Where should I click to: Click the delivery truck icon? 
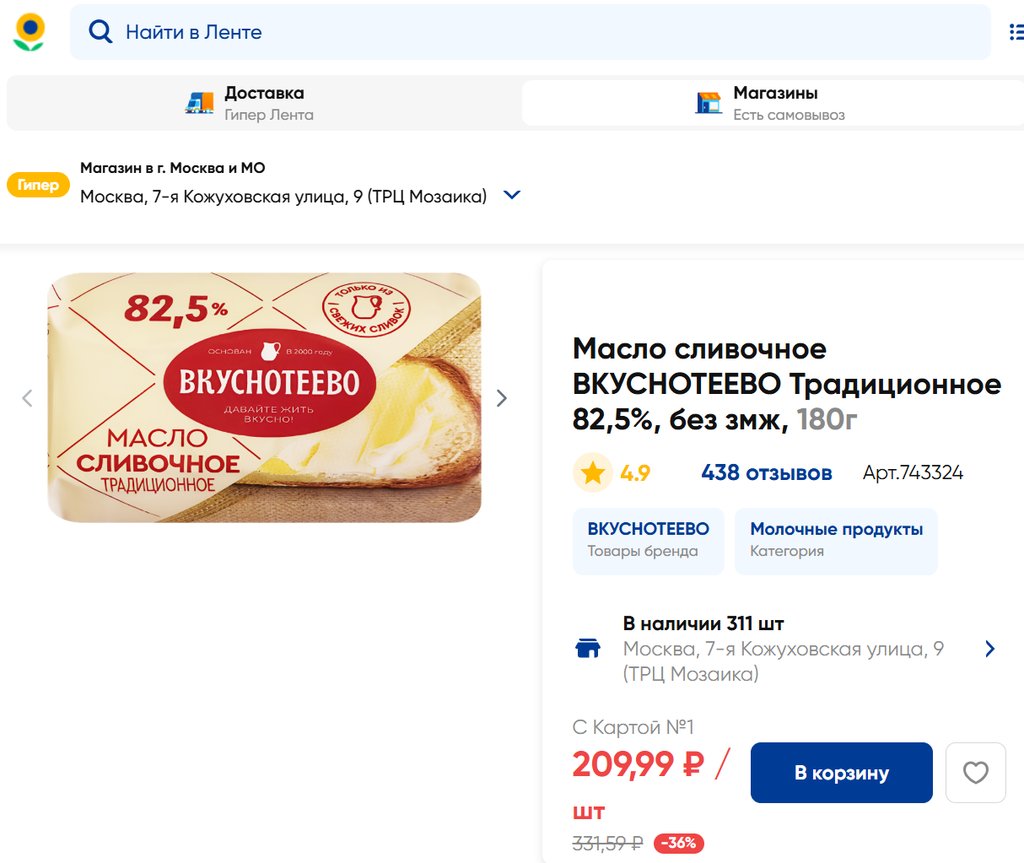point(200,103)
